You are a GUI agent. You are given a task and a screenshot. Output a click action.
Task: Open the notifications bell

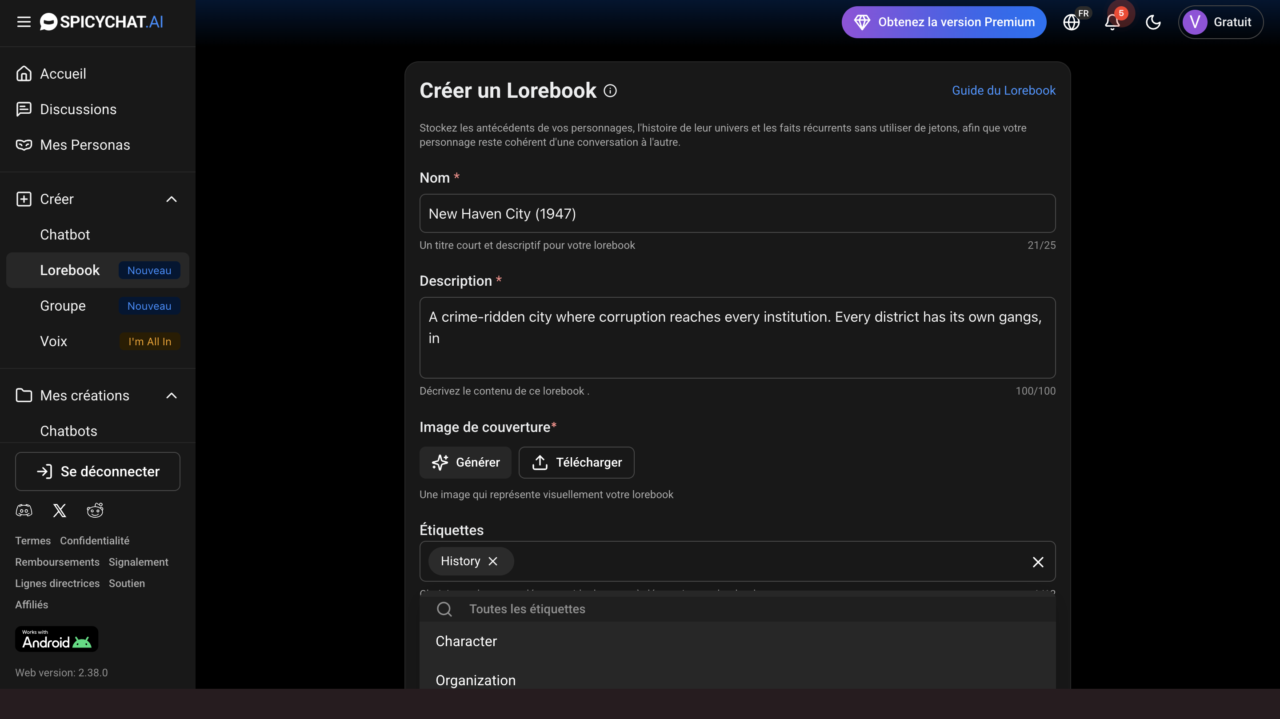click(x=1112, y=22)
